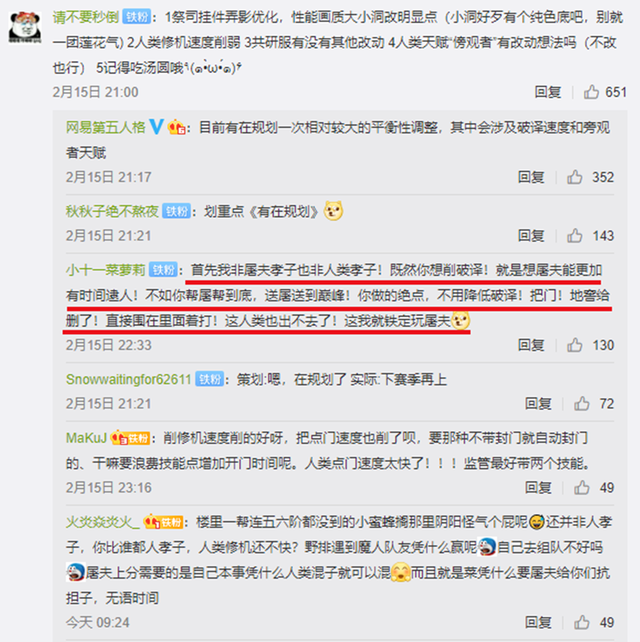Reply to 网易第五人格's comment
This screenshot has height=642, width=640.
click(531, 177)
